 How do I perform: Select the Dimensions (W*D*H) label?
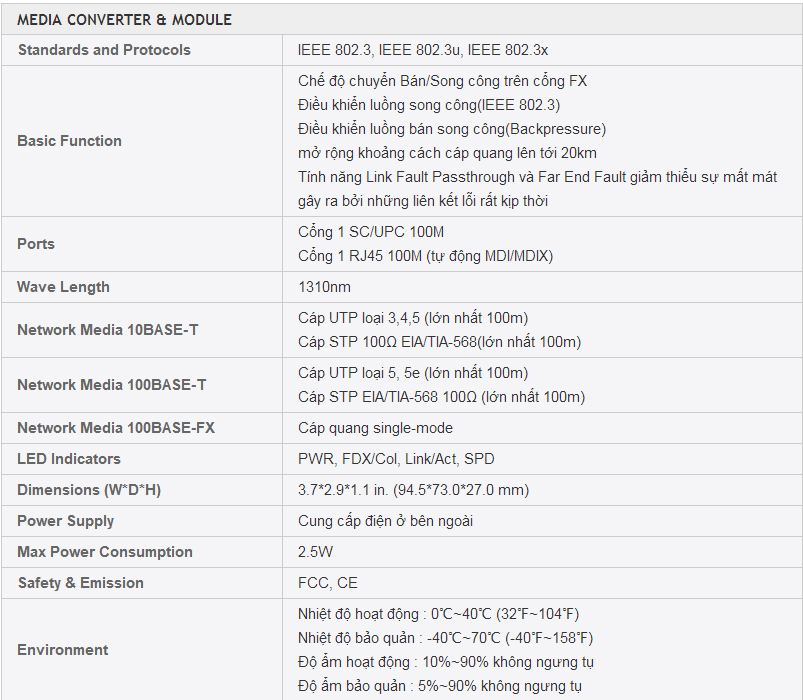coord(89,490)
